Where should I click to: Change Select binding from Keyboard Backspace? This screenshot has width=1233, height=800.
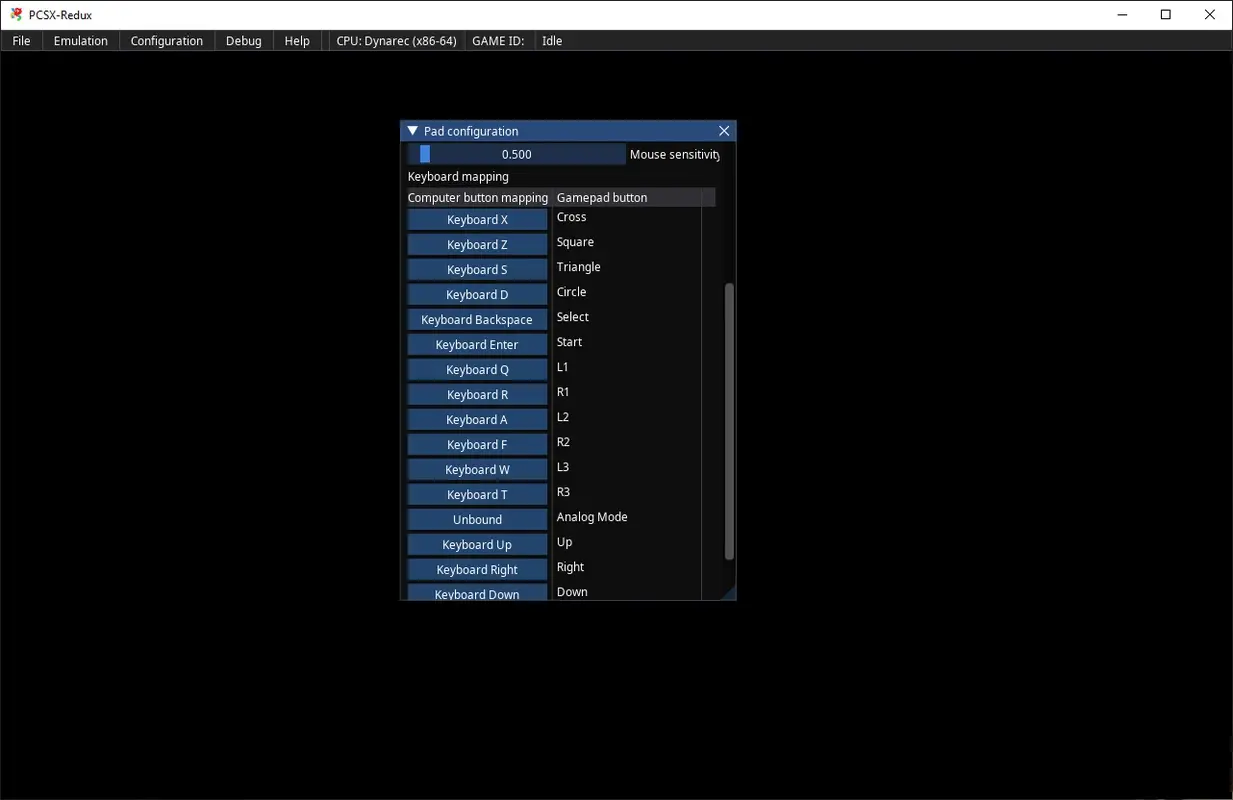[477, 319]
